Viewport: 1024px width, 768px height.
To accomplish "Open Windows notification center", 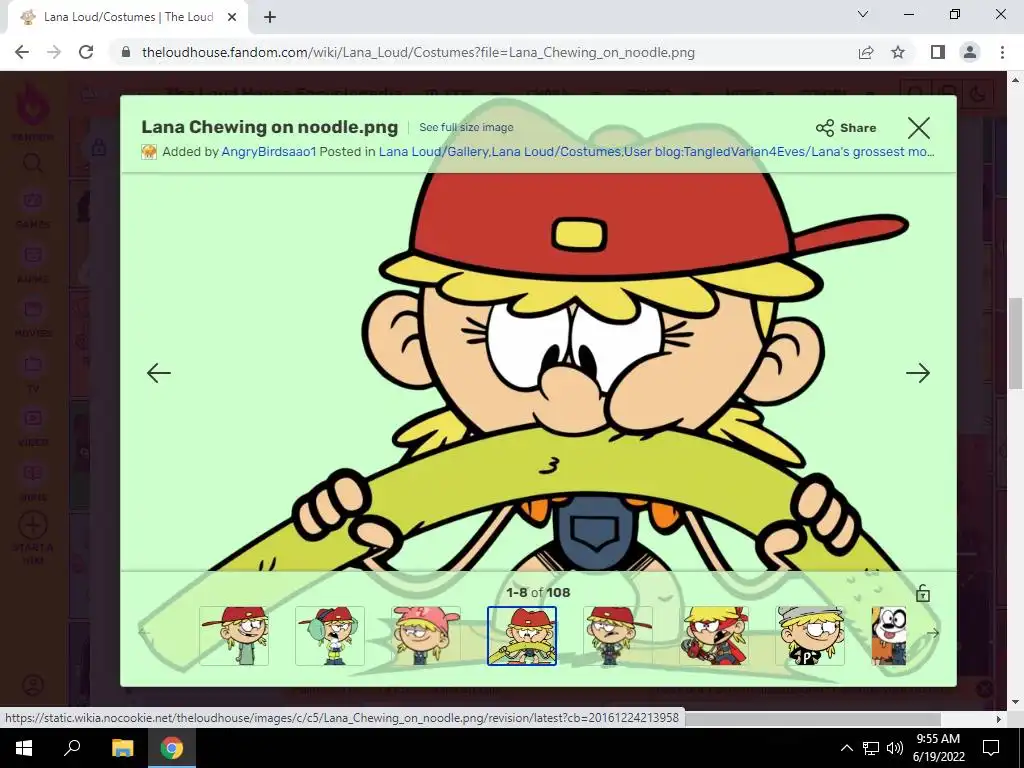I will point(991,748).
